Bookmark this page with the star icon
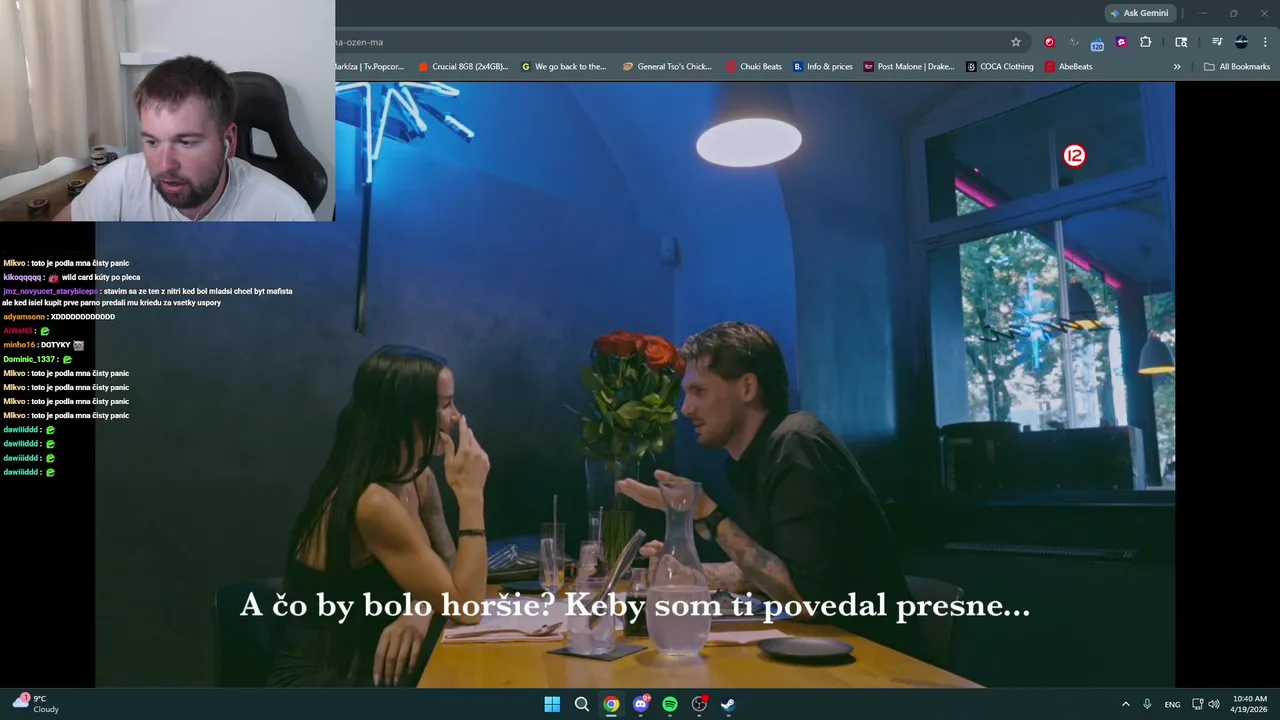The height and width of the screenshot is (720, 1280). click(x=1016, y=42)
